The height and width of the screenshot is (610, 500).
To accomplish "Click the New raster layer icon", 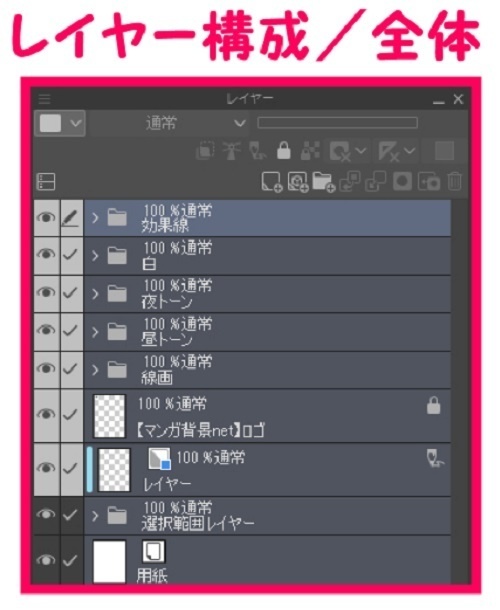I will (x=271, y=182).
